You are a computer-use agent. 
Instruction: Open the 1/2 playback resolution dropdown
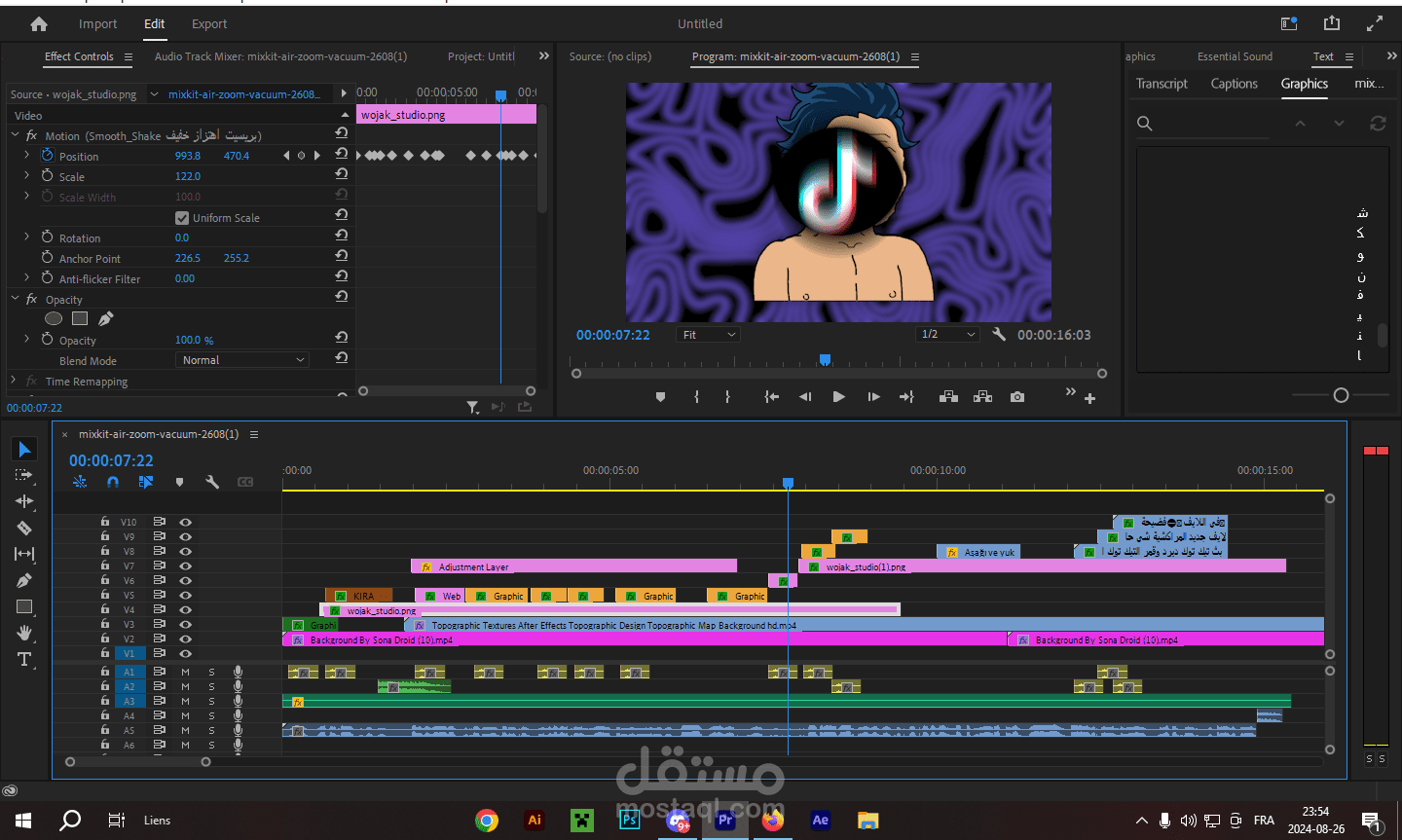947,335
